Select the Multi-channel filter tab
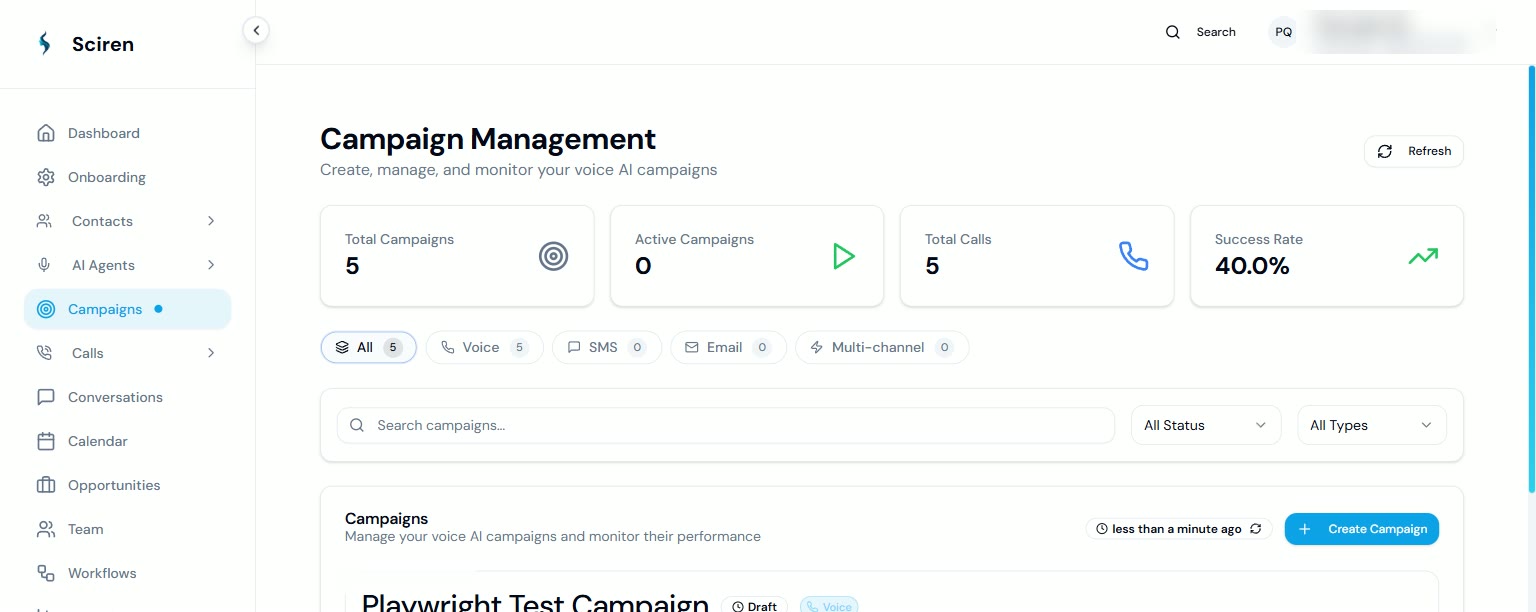 882,347
